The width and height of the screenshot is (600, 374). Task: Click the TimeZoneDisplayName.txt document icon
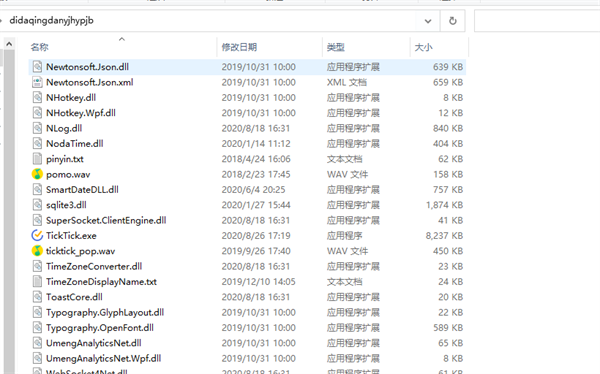tap(37, 281)
